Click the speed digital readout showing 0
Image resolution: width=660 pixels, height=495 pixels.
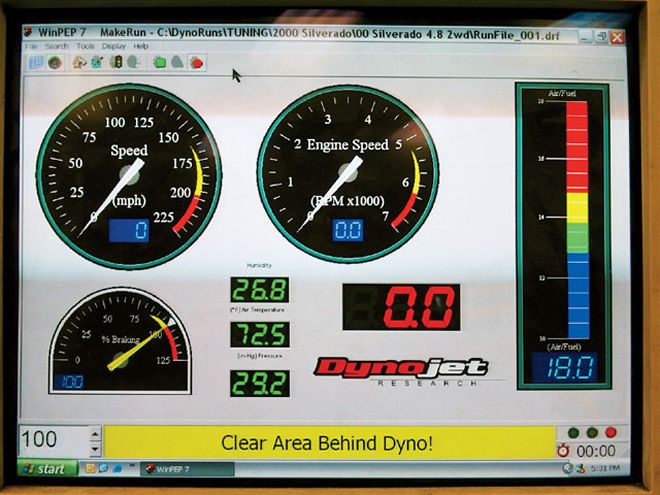coord(129,231)
